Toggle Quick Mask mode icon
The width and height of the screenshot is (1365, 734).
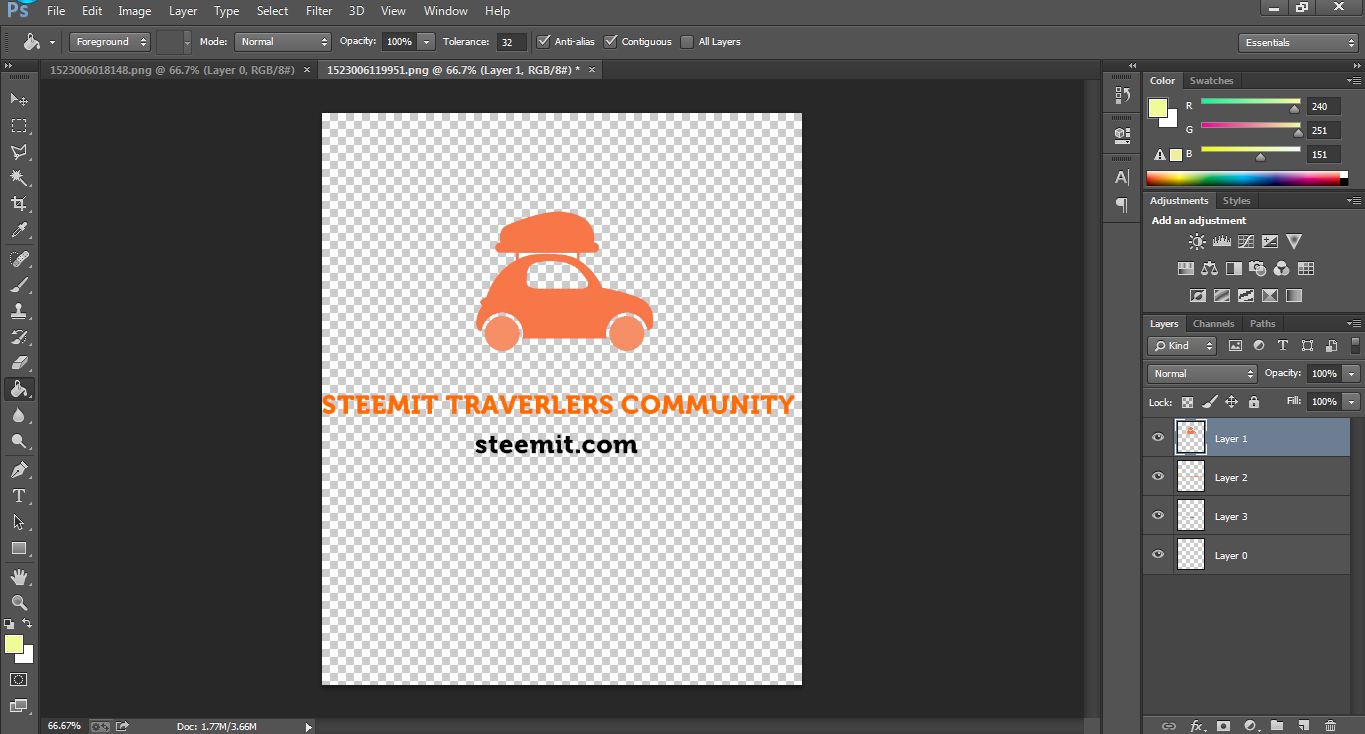pos(19,679)
